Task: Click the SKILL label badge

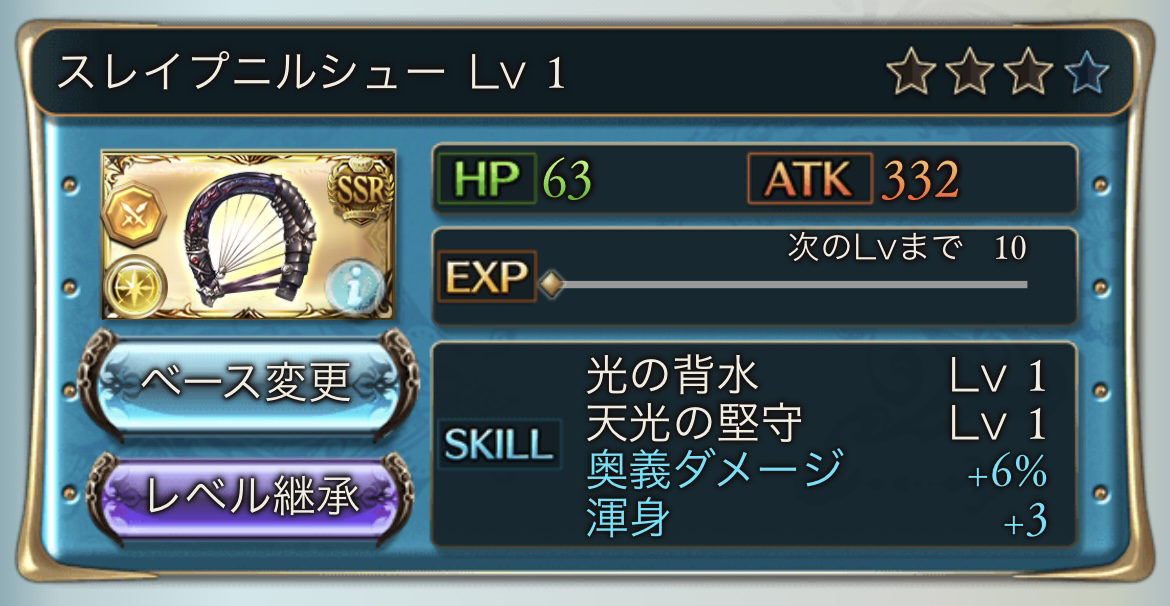Action: 499,445
